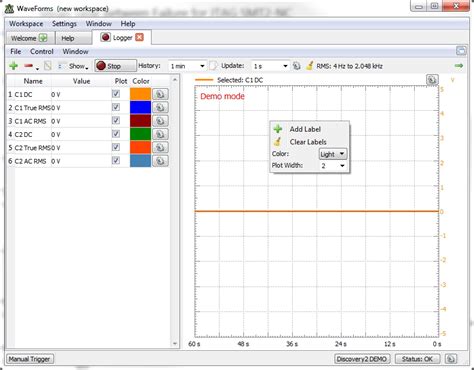Image resolution: width=474 pixels, height=370 pixels.
Task: Open the remove channel dropdown arrow
Action: tap(37, 69)
